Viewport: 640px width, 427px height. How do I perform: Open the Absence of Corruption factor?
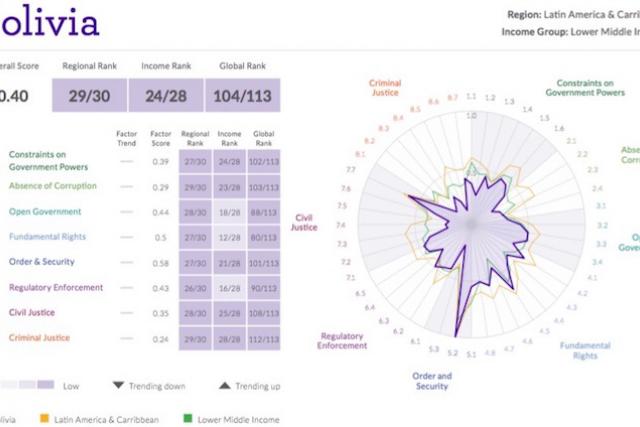click(53, 186)
